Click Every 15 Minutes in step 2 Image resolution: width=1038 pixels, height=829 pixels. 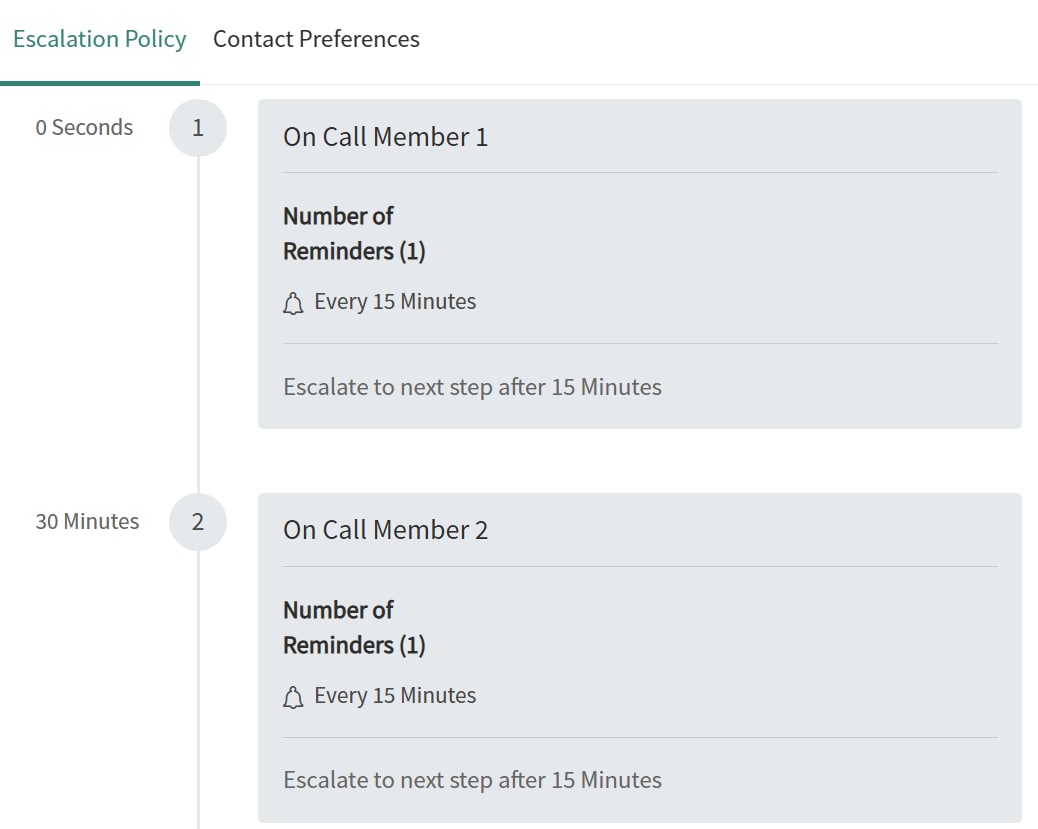click(395, 696)
